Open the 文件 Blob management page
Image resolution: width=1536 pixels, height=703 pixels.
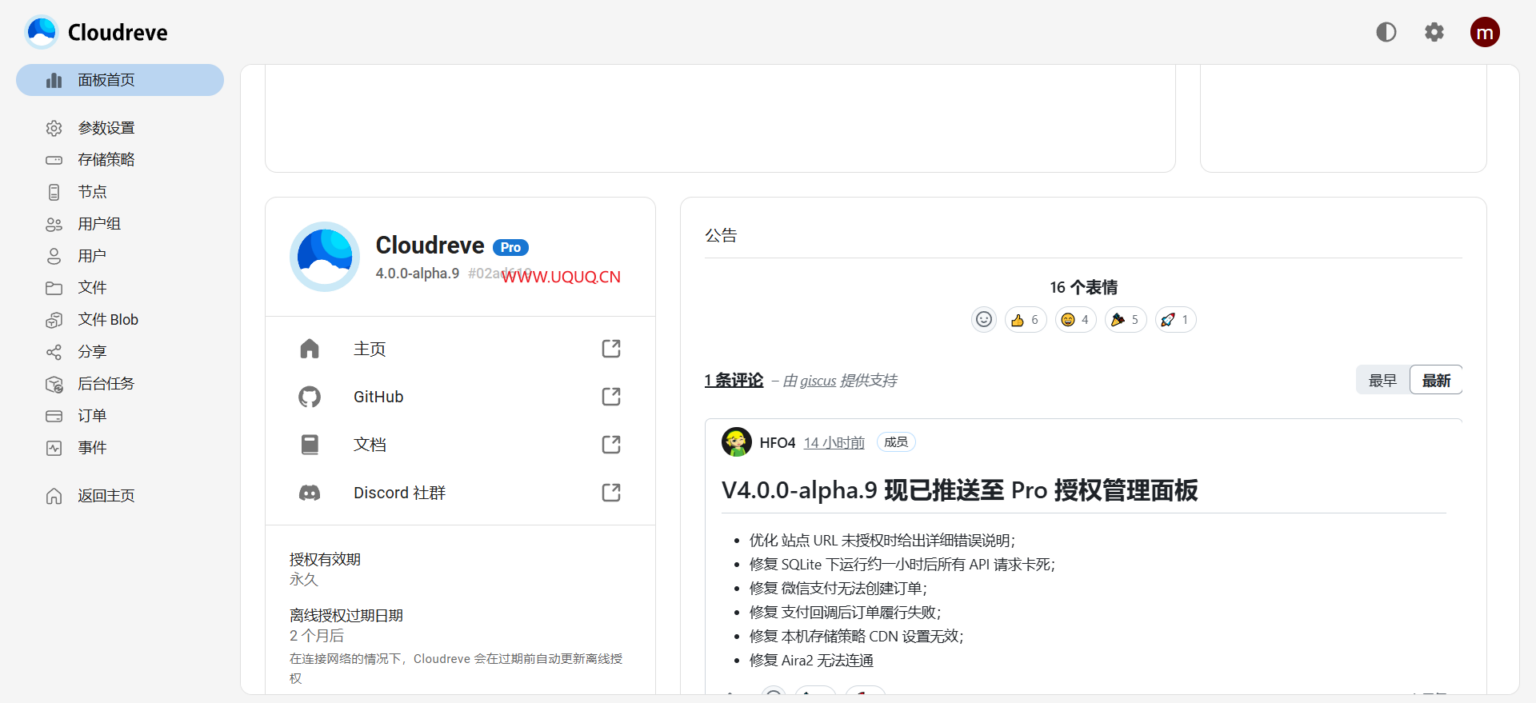click(x=106, y=319)
